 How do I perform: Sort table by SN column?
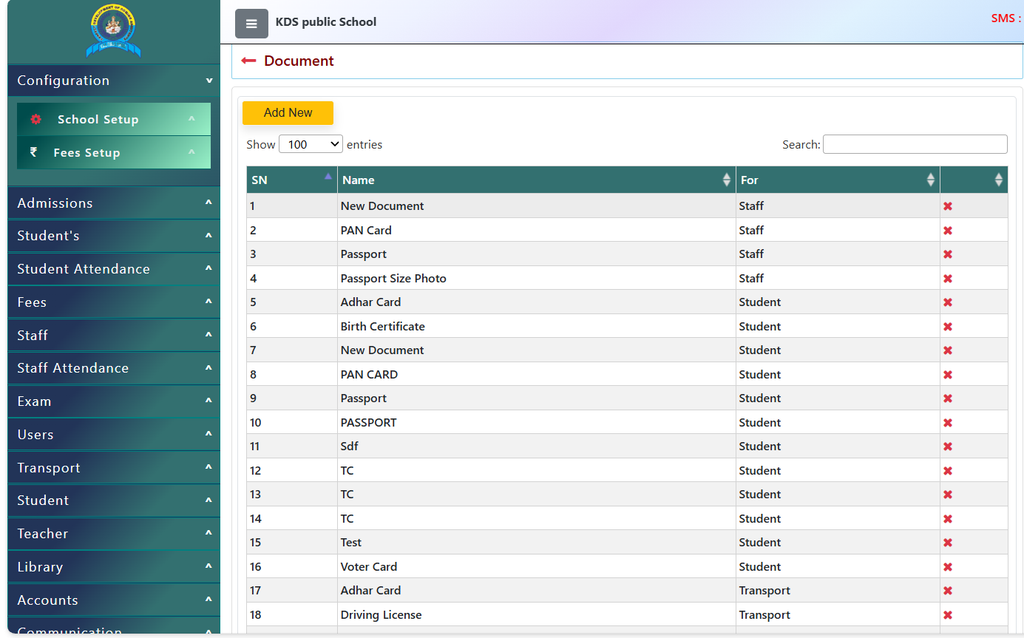click(x=291, y=180)
